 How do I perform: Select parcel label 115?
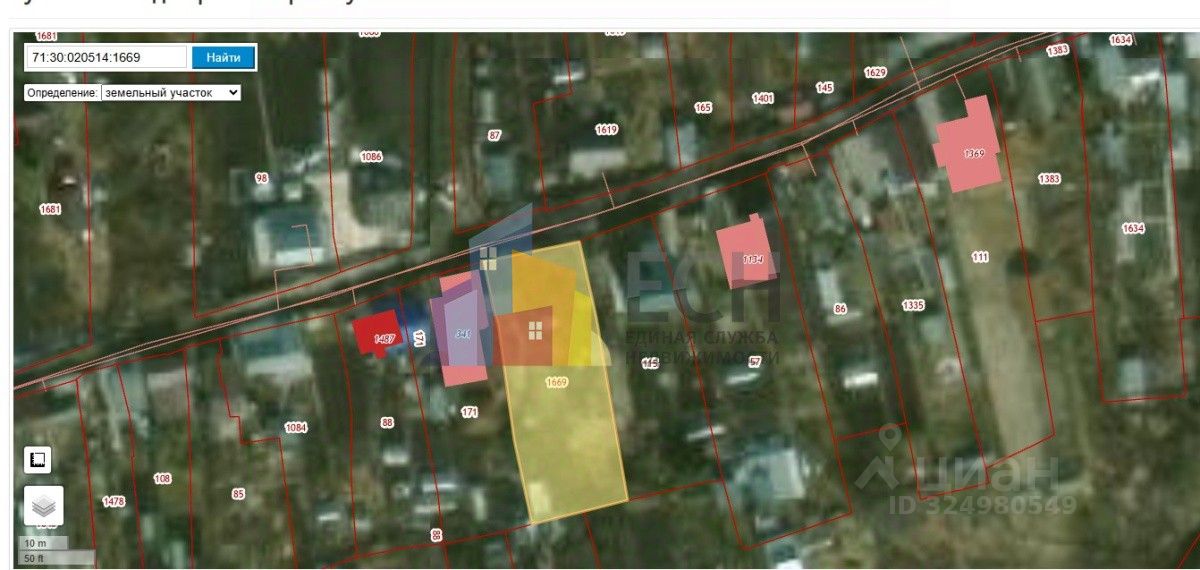point(651,364)
